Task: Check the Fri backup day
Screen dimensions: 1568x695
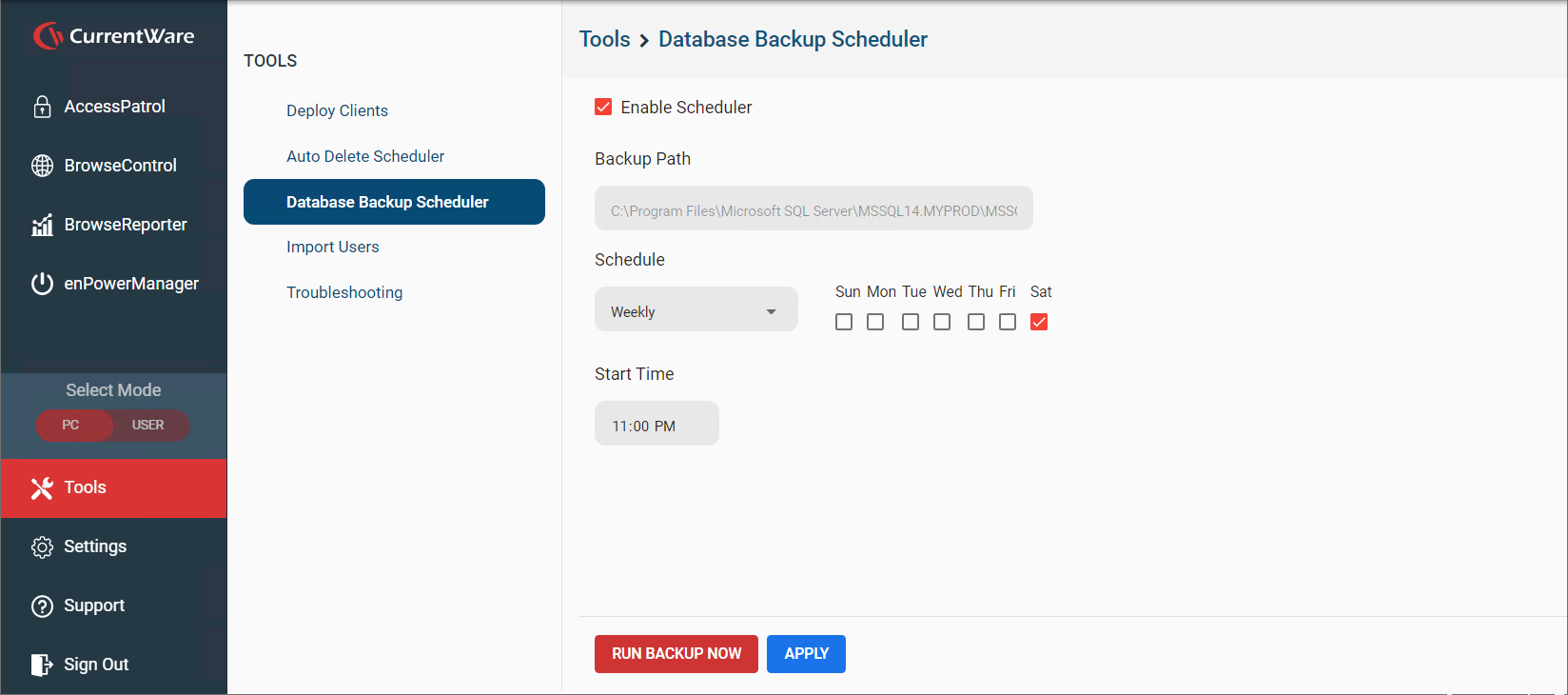Action: pyautogui.click(x=1008, y=322)
